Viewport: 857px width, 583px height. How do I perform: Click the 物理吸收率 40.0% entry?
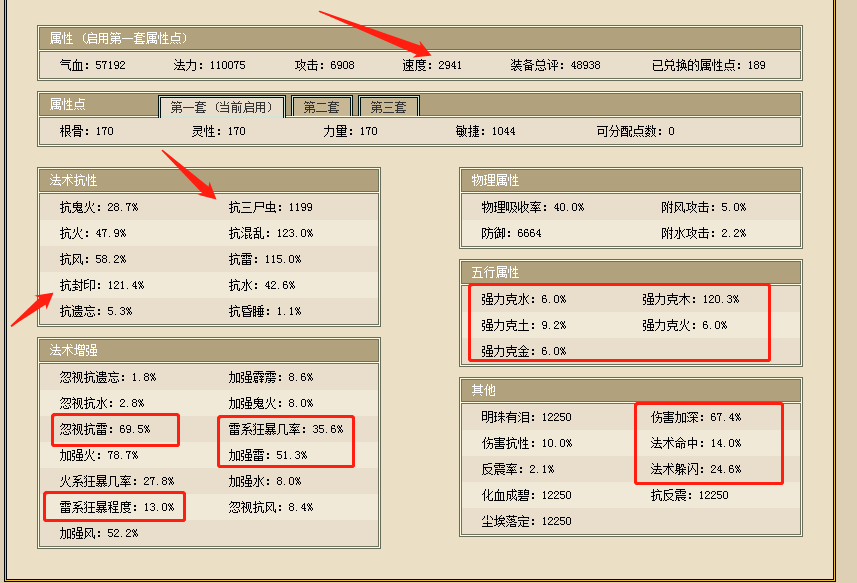(x=532, y=207)
